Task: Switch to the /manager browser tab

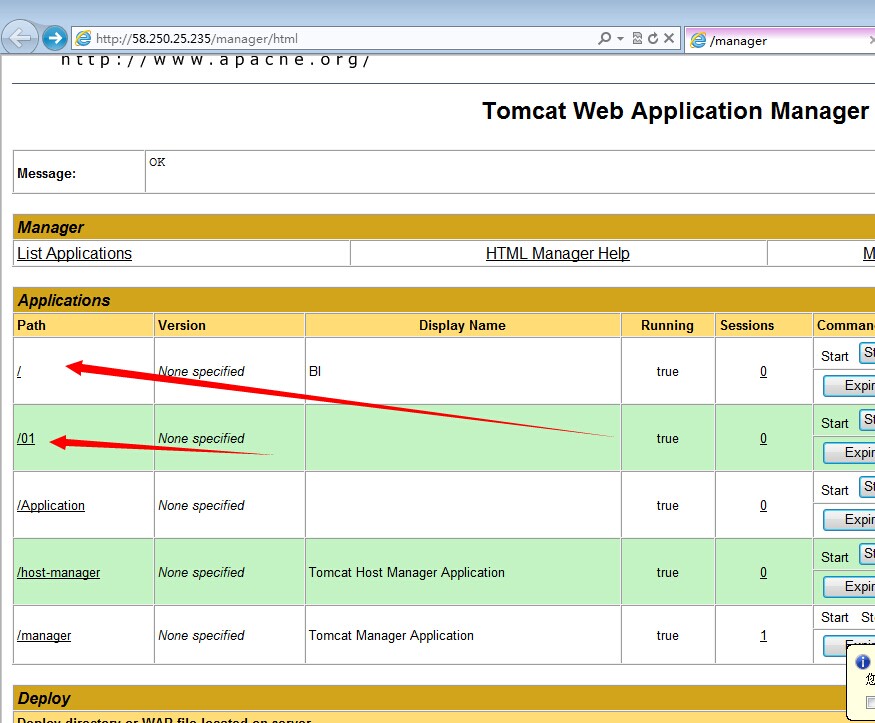Action: [x=781, y=40]
